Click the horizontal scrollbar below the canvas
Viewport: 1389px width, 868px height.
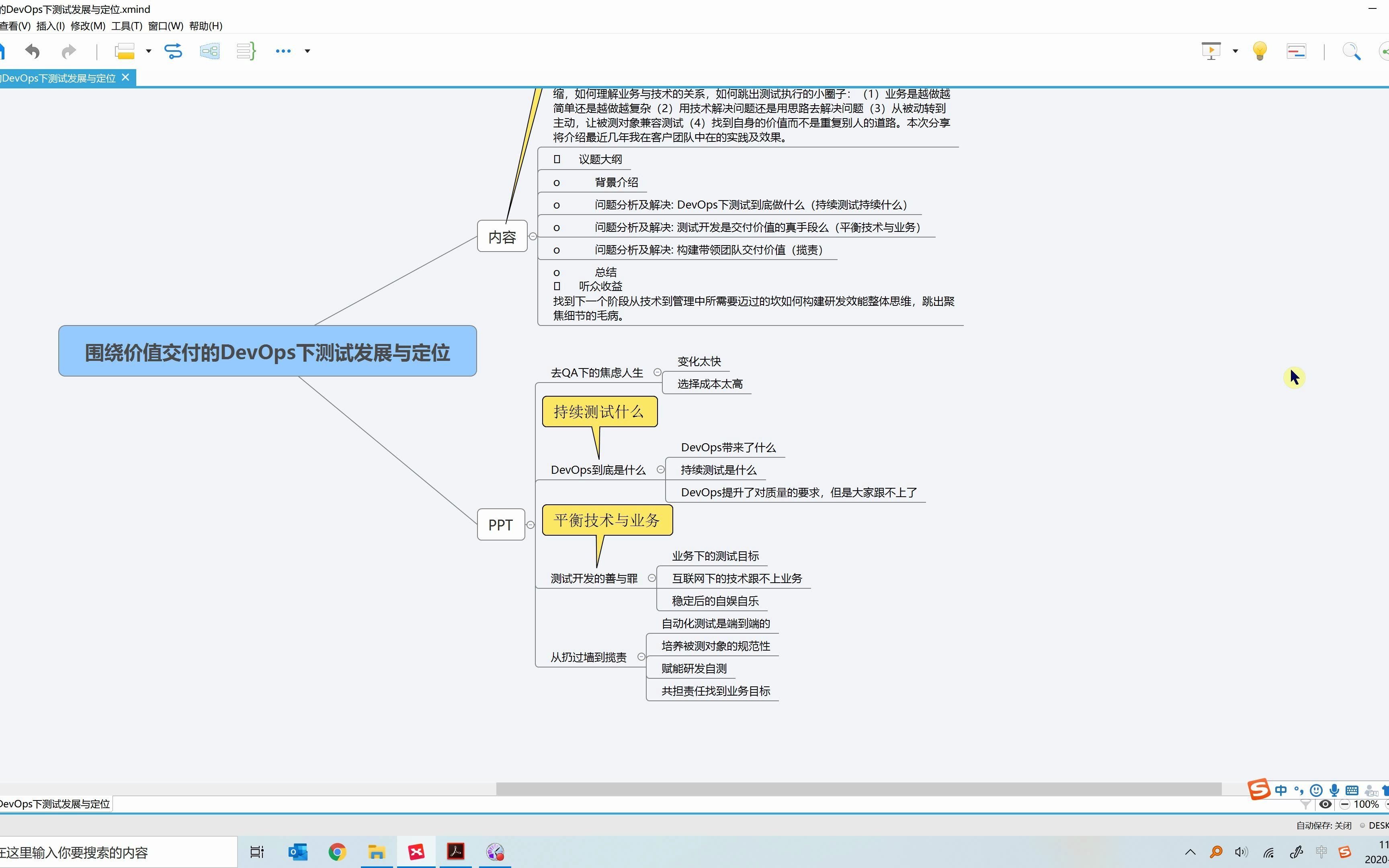pyautogui.click(x=858, y=789)
